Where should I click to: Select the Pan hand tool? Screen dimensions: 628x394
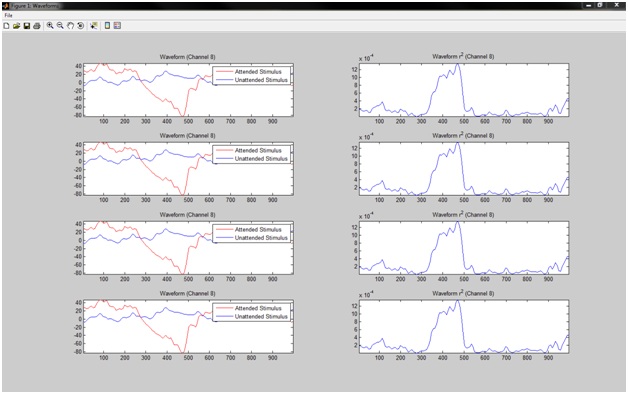coord(70,26)
